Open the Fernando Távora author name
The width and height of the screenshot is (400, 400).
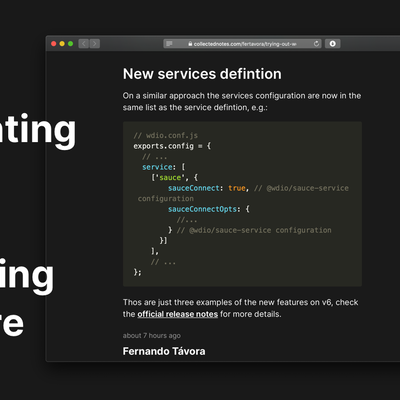pyautogui.click(x=164, y=351)
